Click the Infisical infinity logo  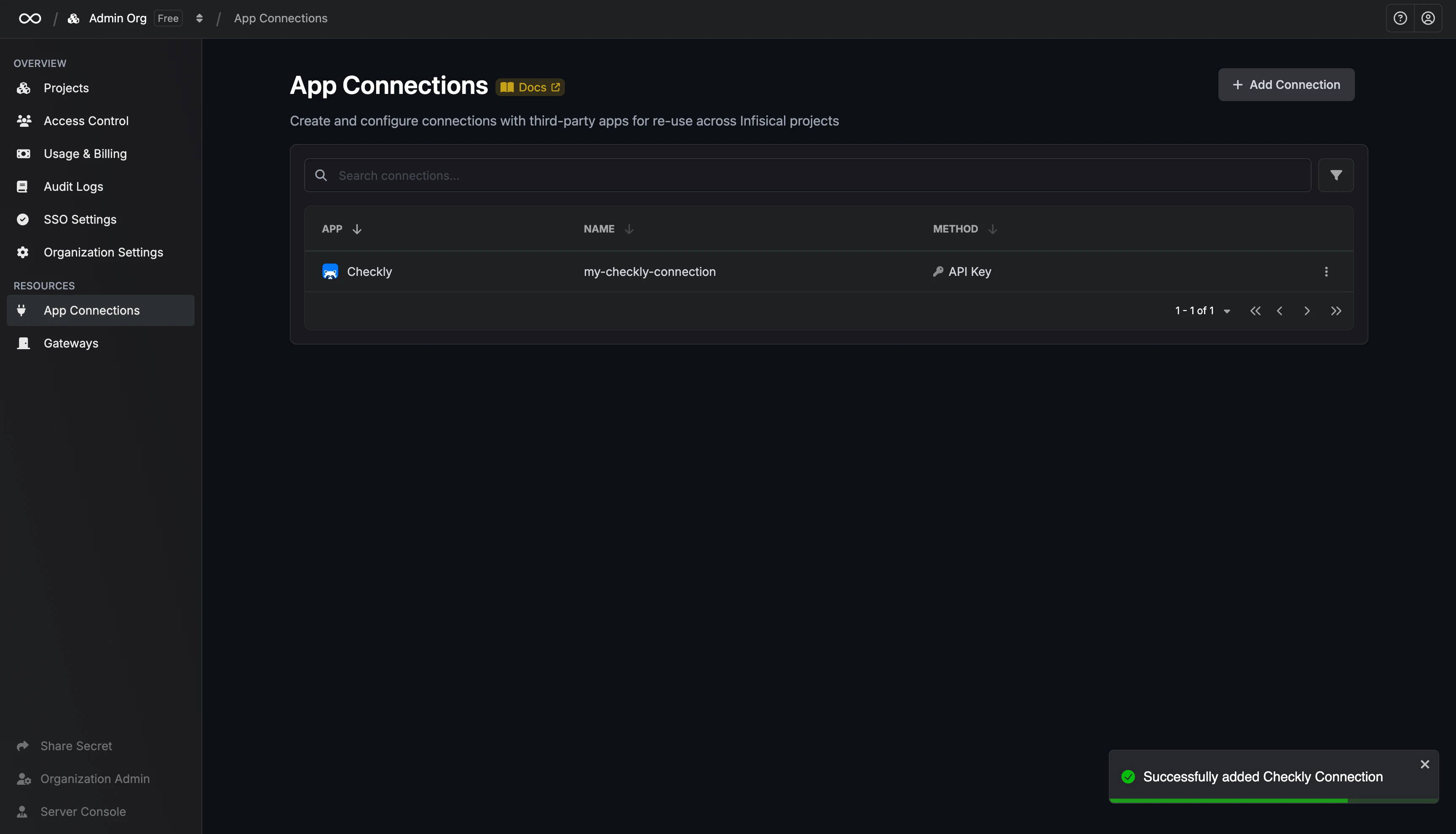(30, 19)
